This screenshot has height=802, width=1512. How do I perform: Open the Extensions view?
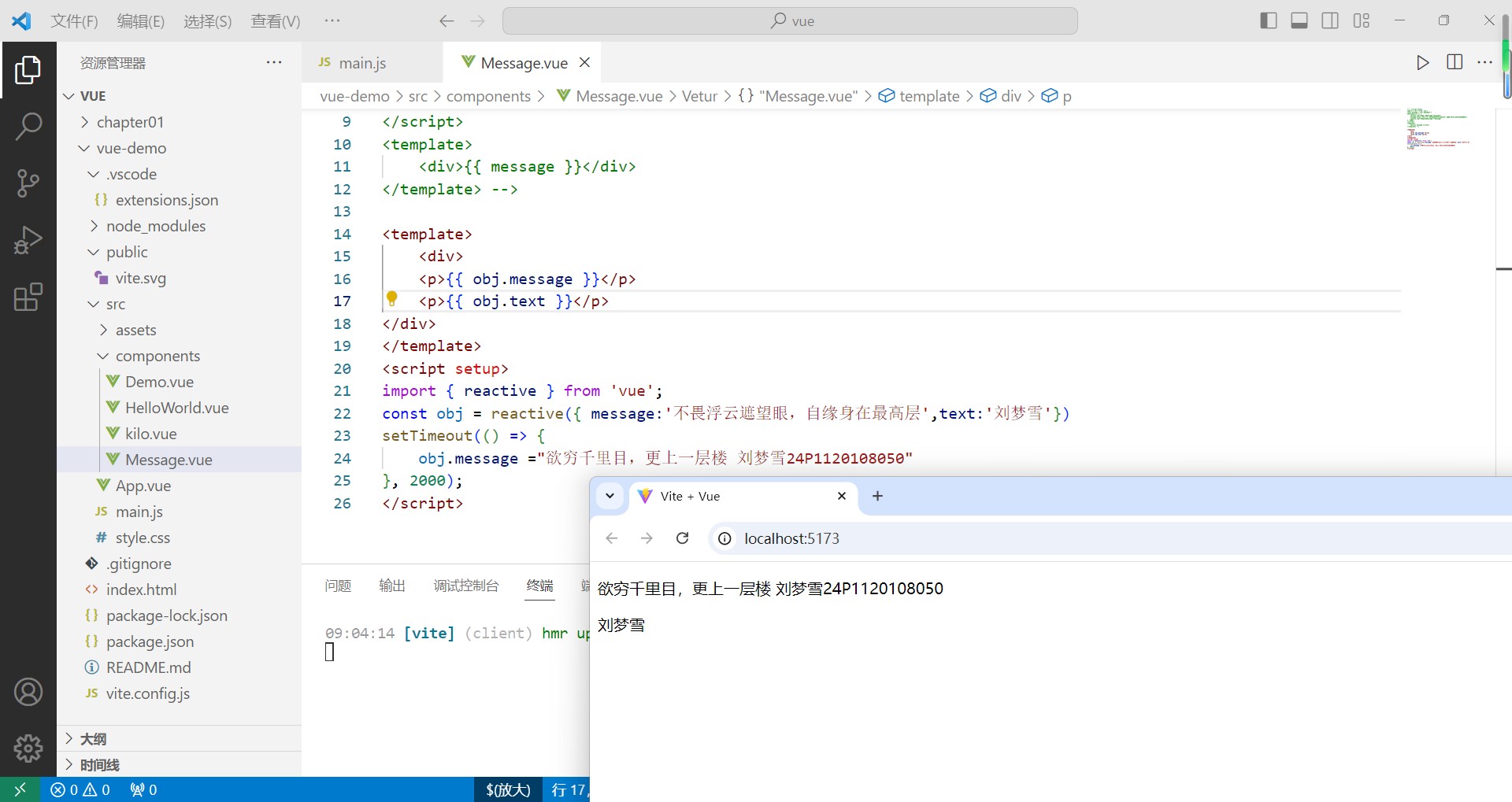pyautogui.click(x=28, y=297)
